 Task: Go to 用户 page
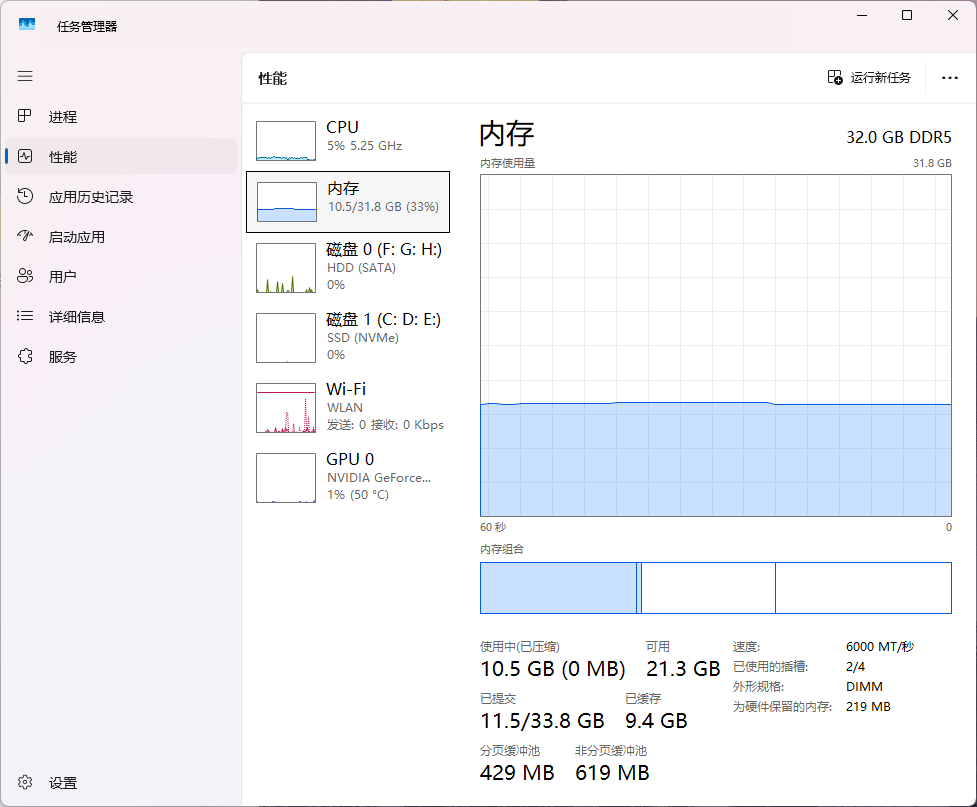[x=121, y=277]
